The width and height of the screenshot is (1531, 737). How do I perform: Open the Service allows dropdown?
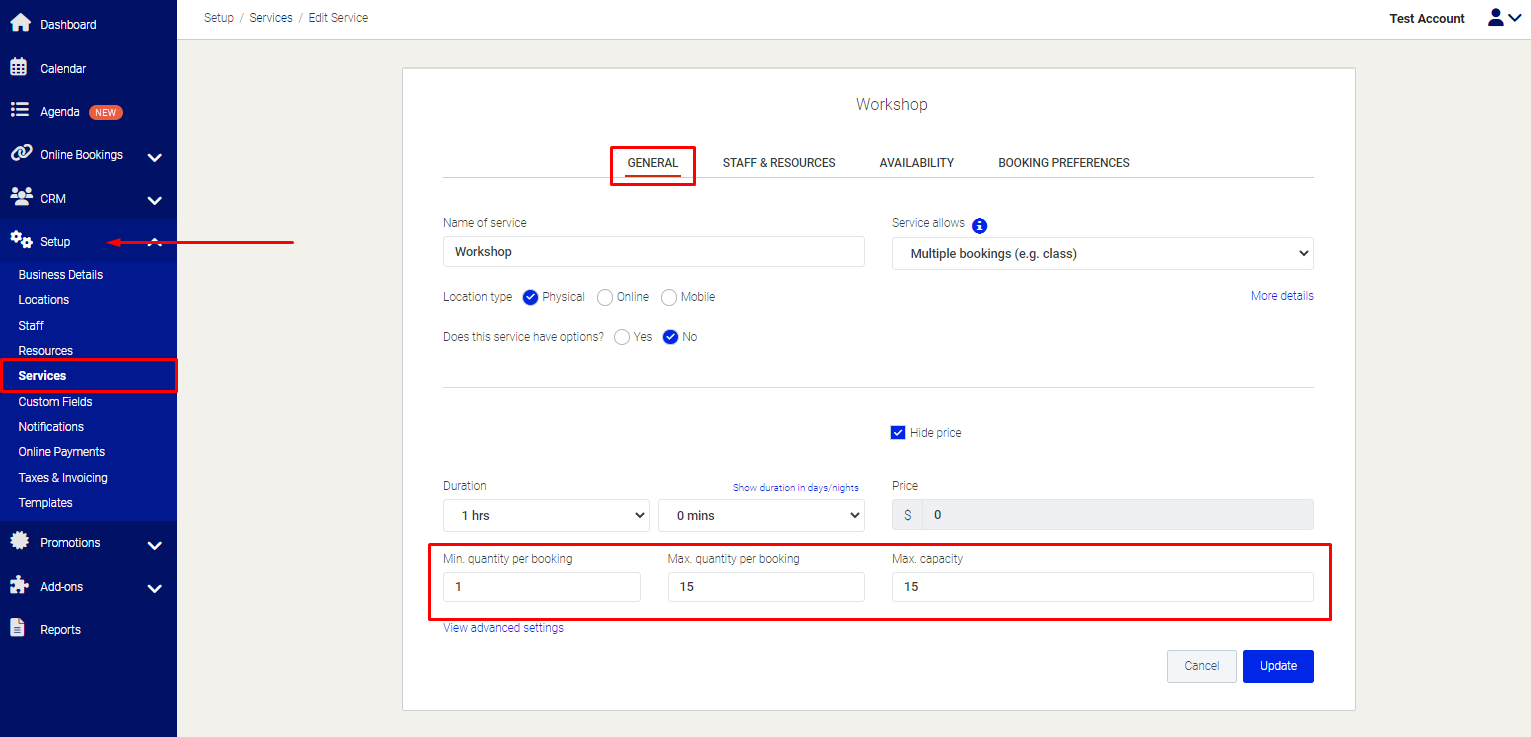[1102, 254]
